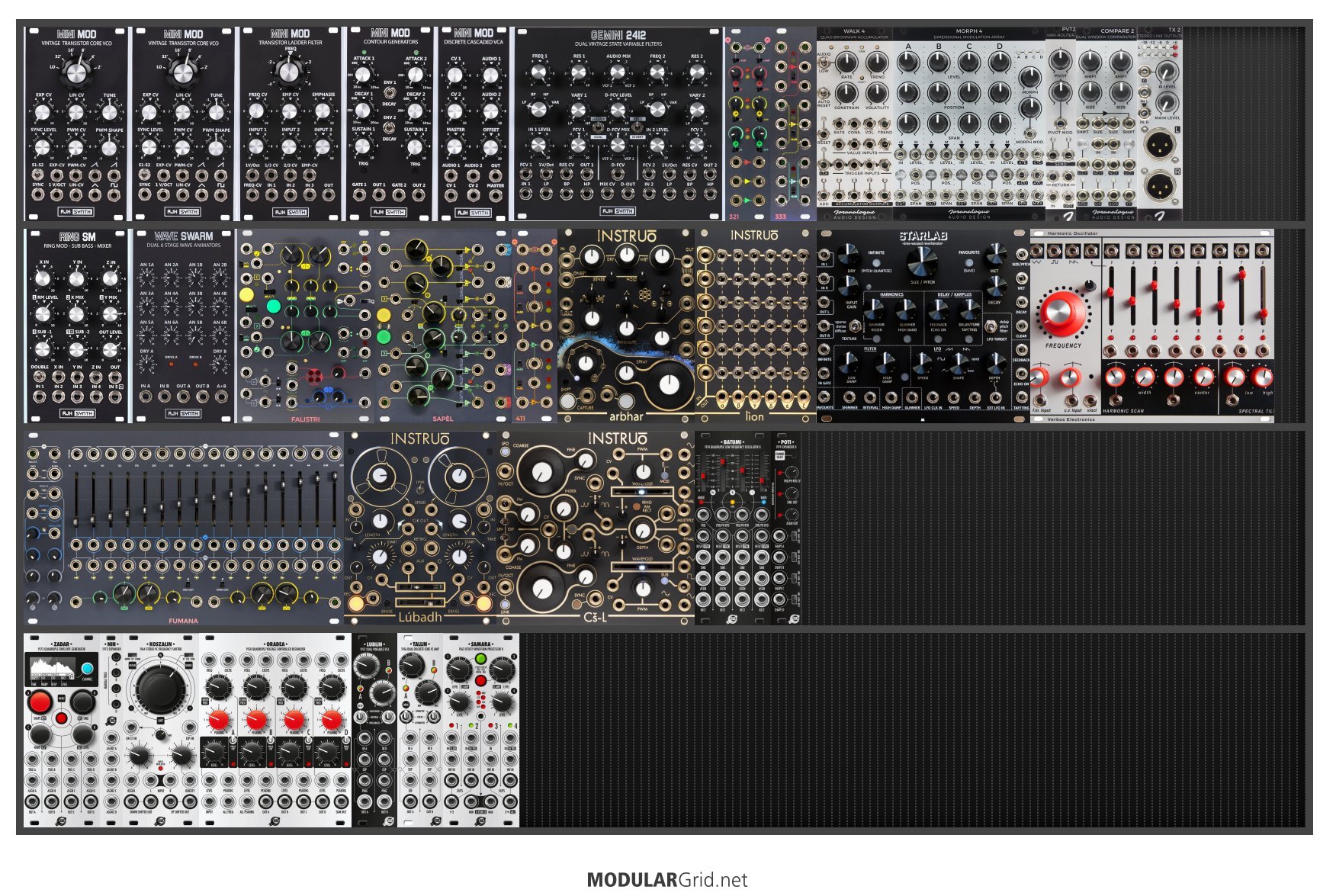
Task: Click the cyan CHANNEL button on ZADAR
Action: click(x=87, y=669)
